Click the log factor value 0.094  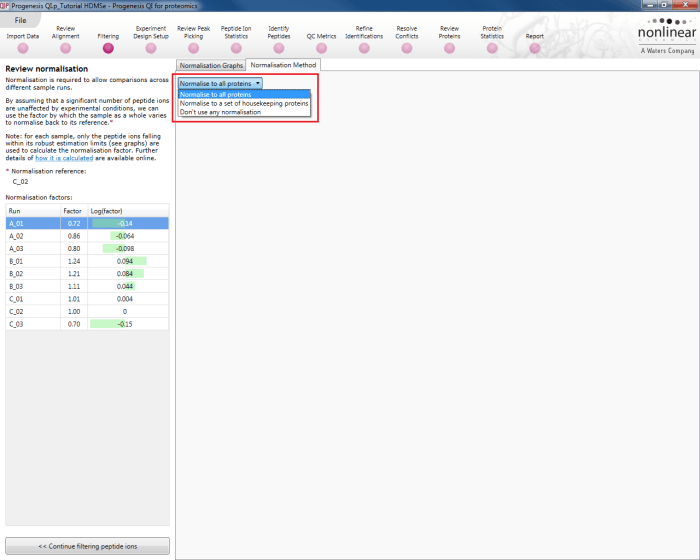coord(125,261)
